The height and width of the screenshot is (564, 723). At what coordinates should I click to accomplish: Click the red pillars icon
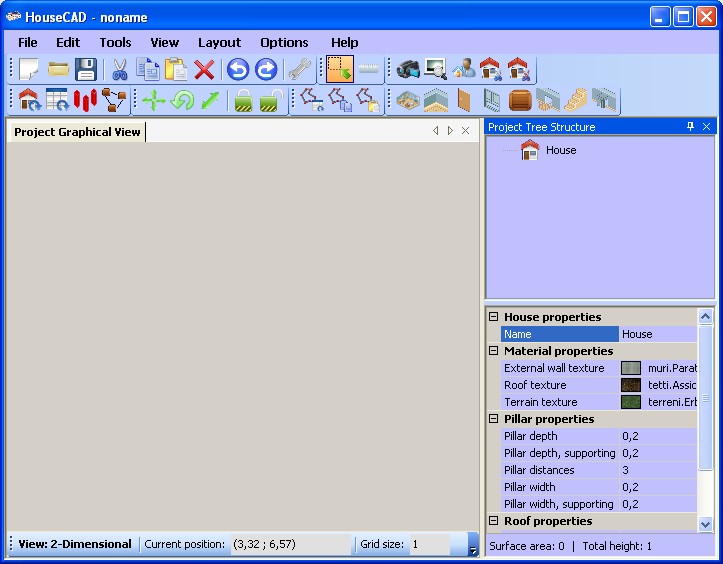point(85,100)
